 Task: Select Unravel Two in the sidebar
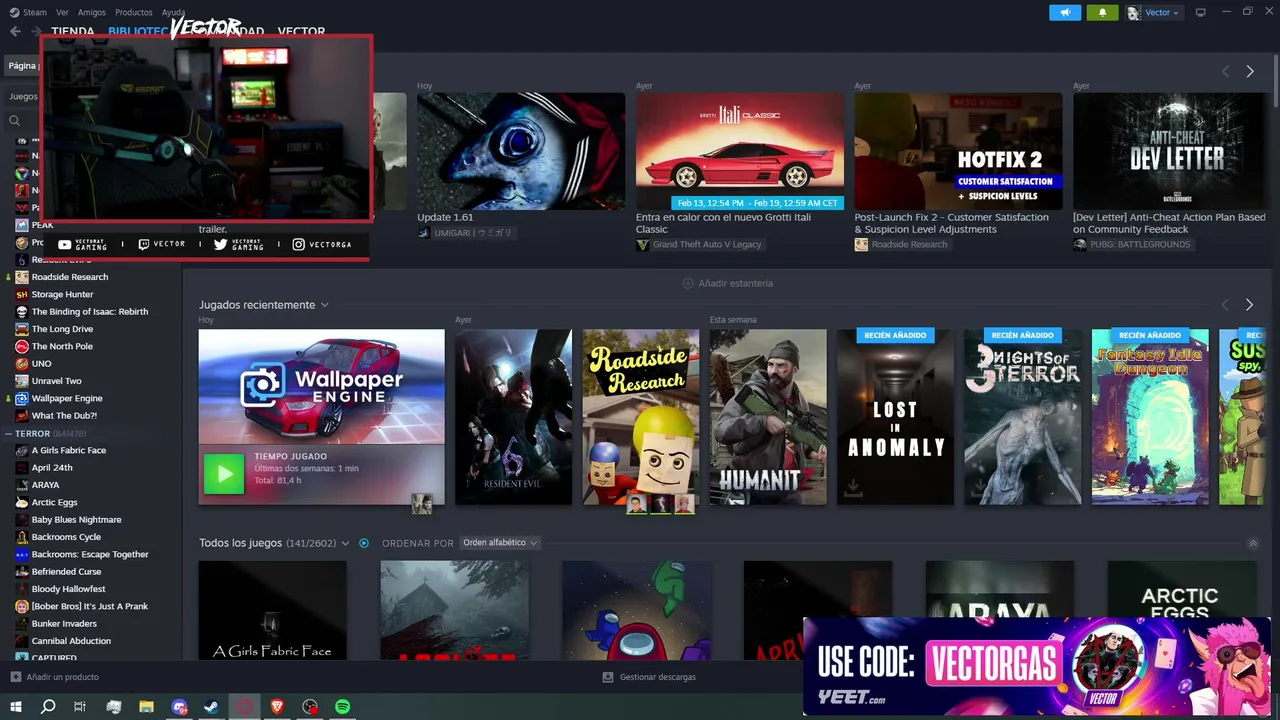(56, 381)
